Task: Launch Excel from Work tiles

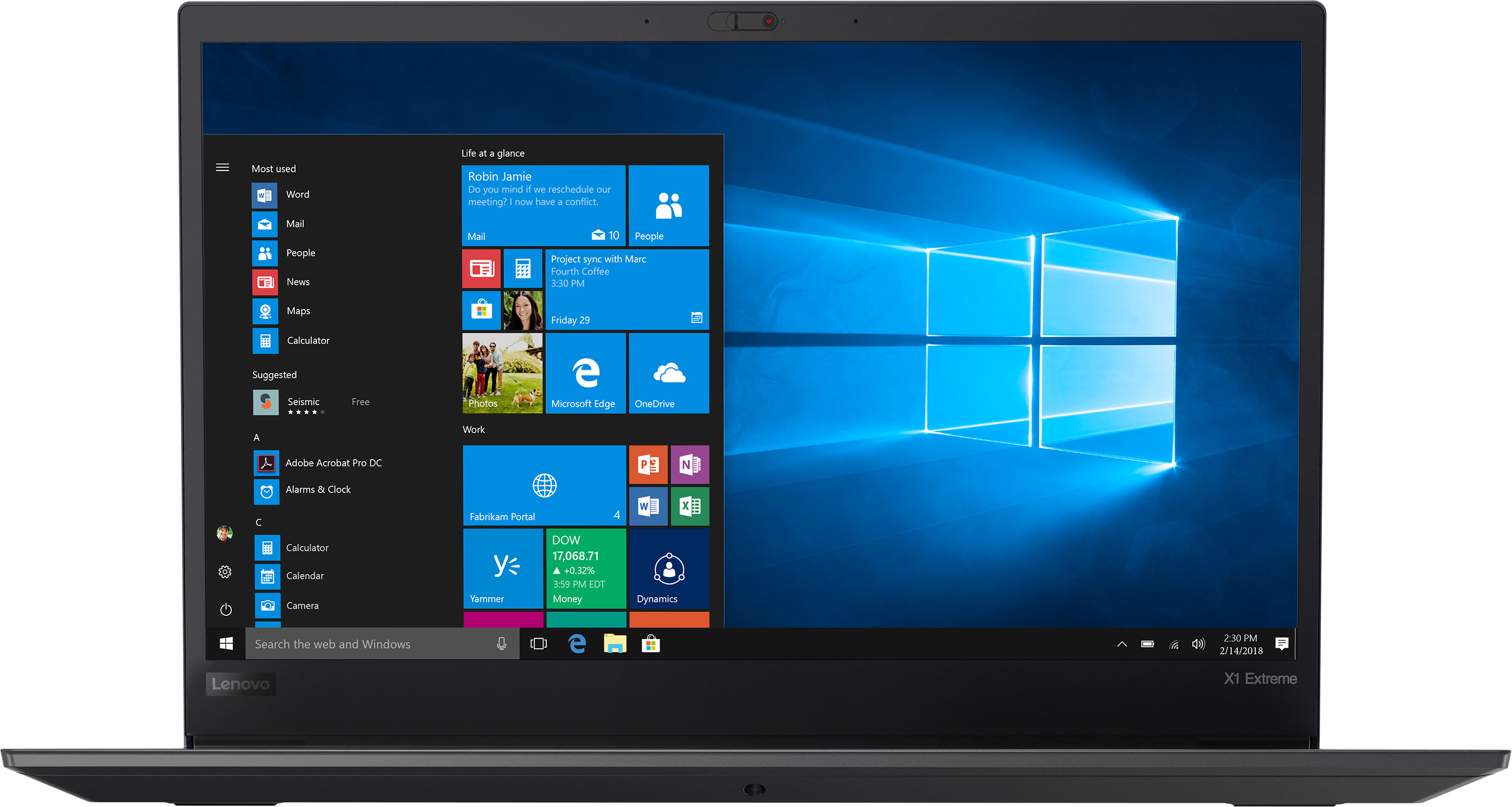Action: coord(689,506)
